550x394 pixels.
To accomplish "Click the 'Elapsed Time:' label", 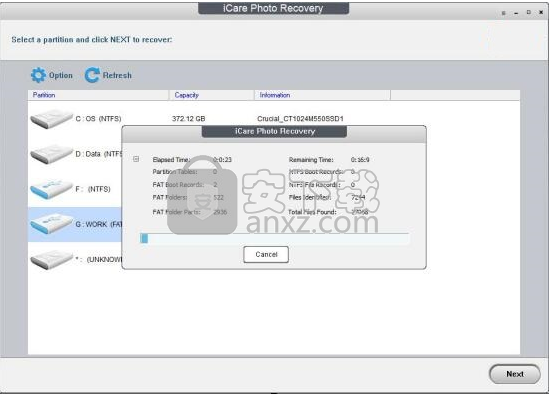I will coord(171,160).
